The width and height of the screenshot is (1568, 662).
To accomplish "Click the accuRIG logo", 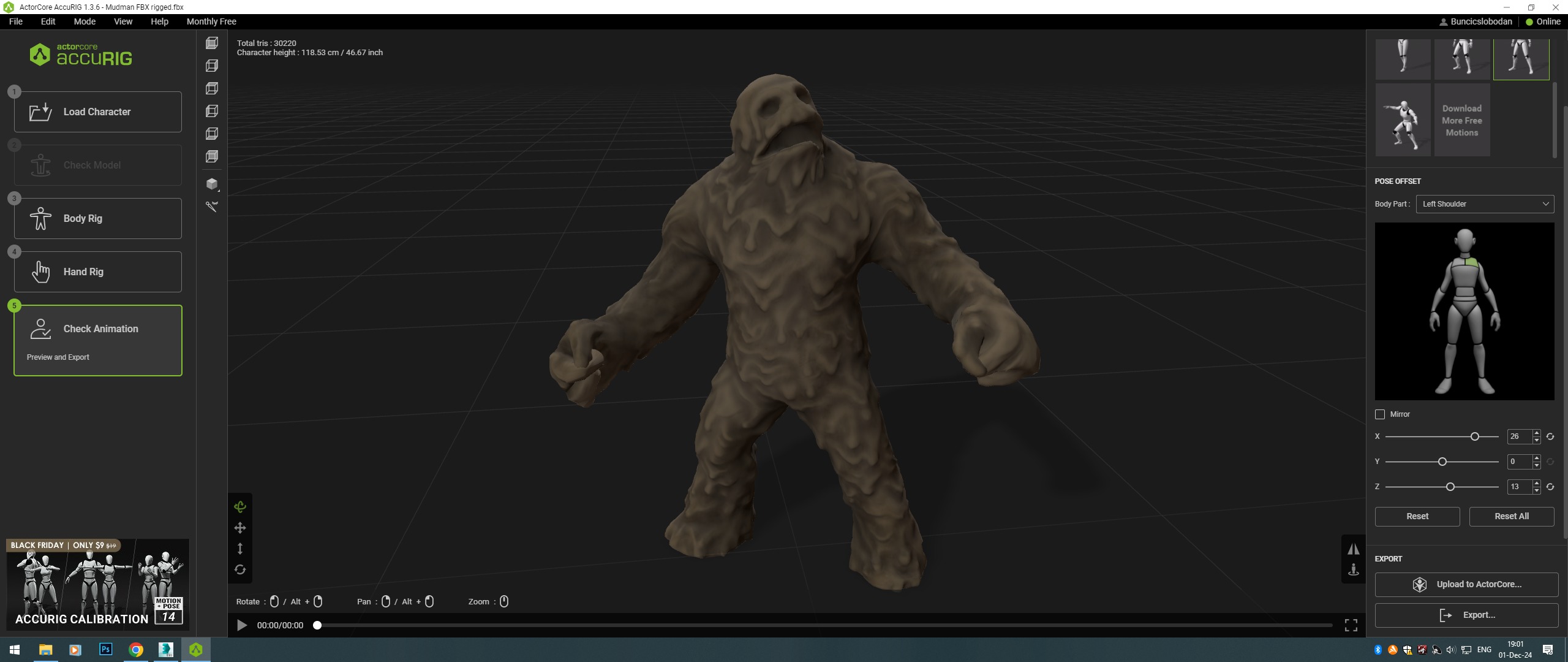I will 81,55.
